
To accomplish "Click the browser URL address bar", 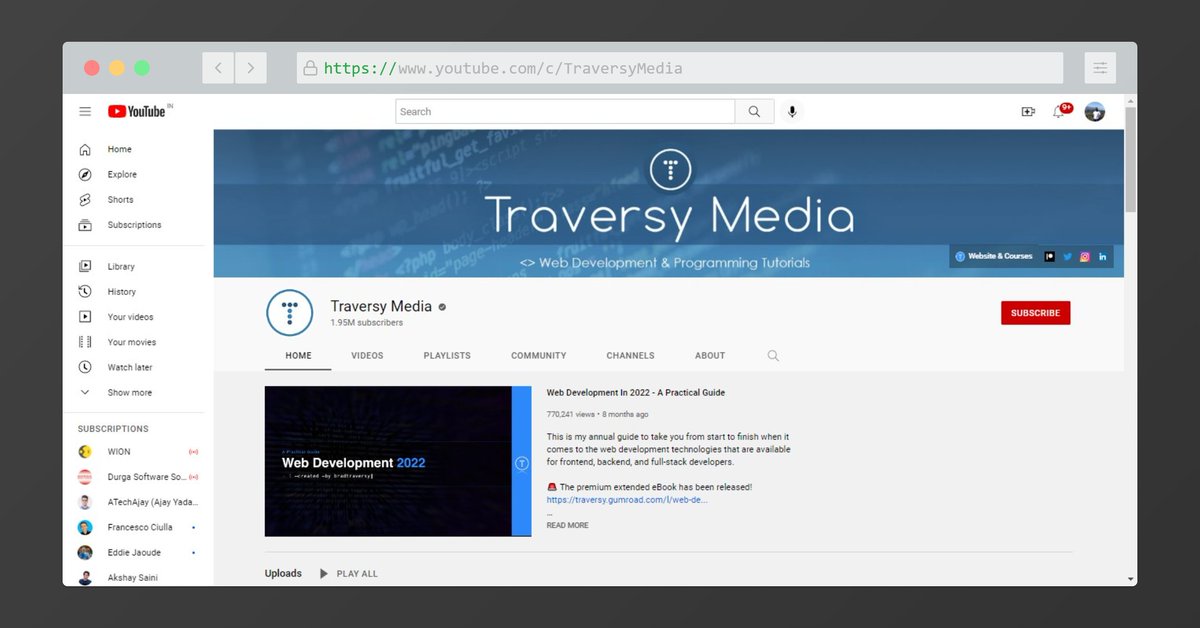I will click(680, 68).
